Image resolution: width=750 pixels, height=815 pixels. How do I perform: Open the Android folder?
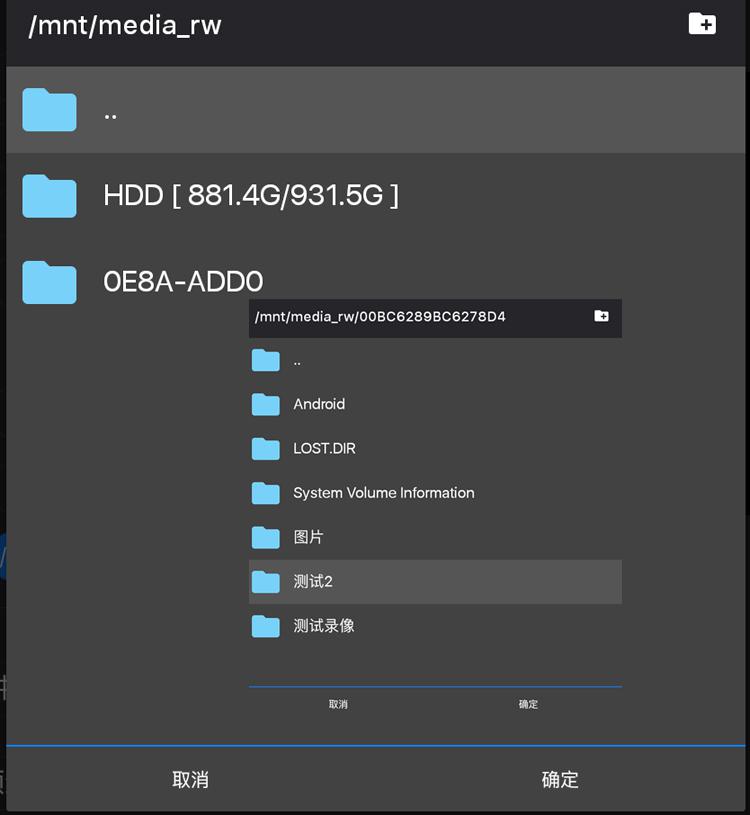pyautogui.click(x=435, y=404)
